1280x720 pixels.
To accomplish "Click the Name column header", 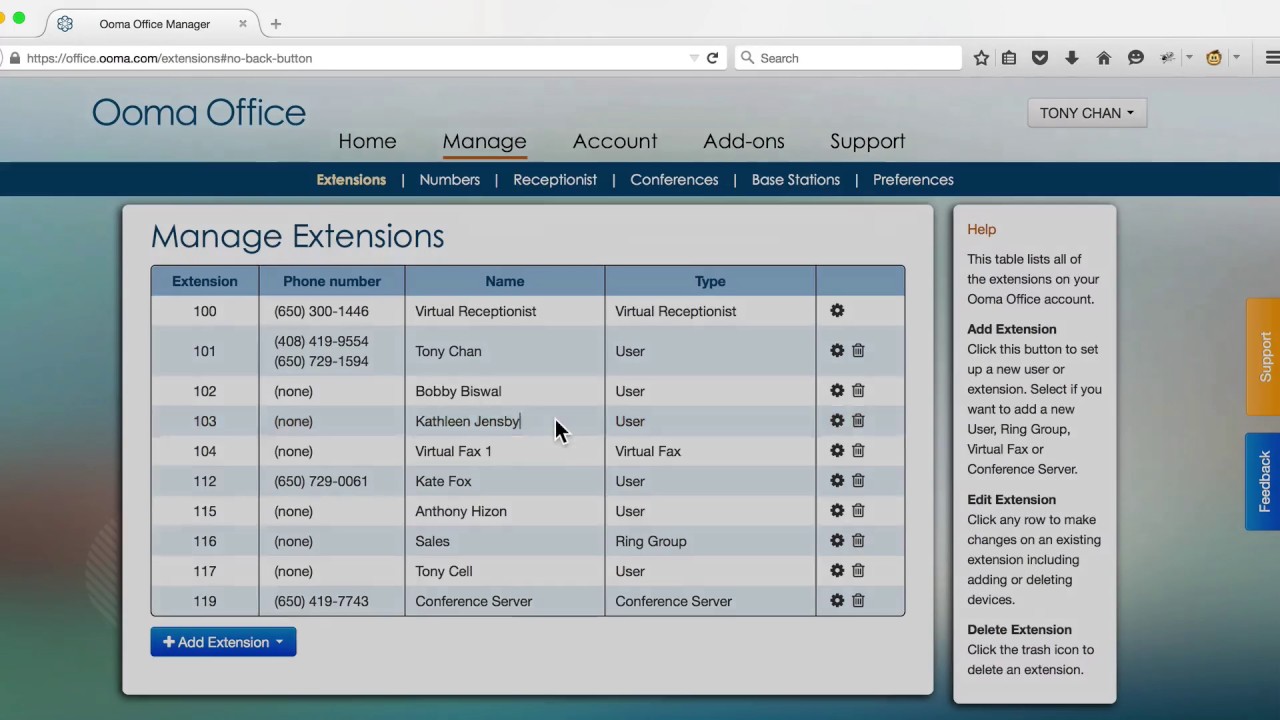I will (x=505, y=281).
